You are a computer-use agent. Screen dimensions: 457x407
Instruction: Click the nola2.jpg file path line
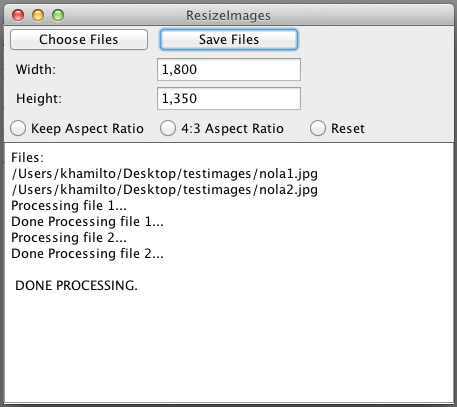(165, 190)
